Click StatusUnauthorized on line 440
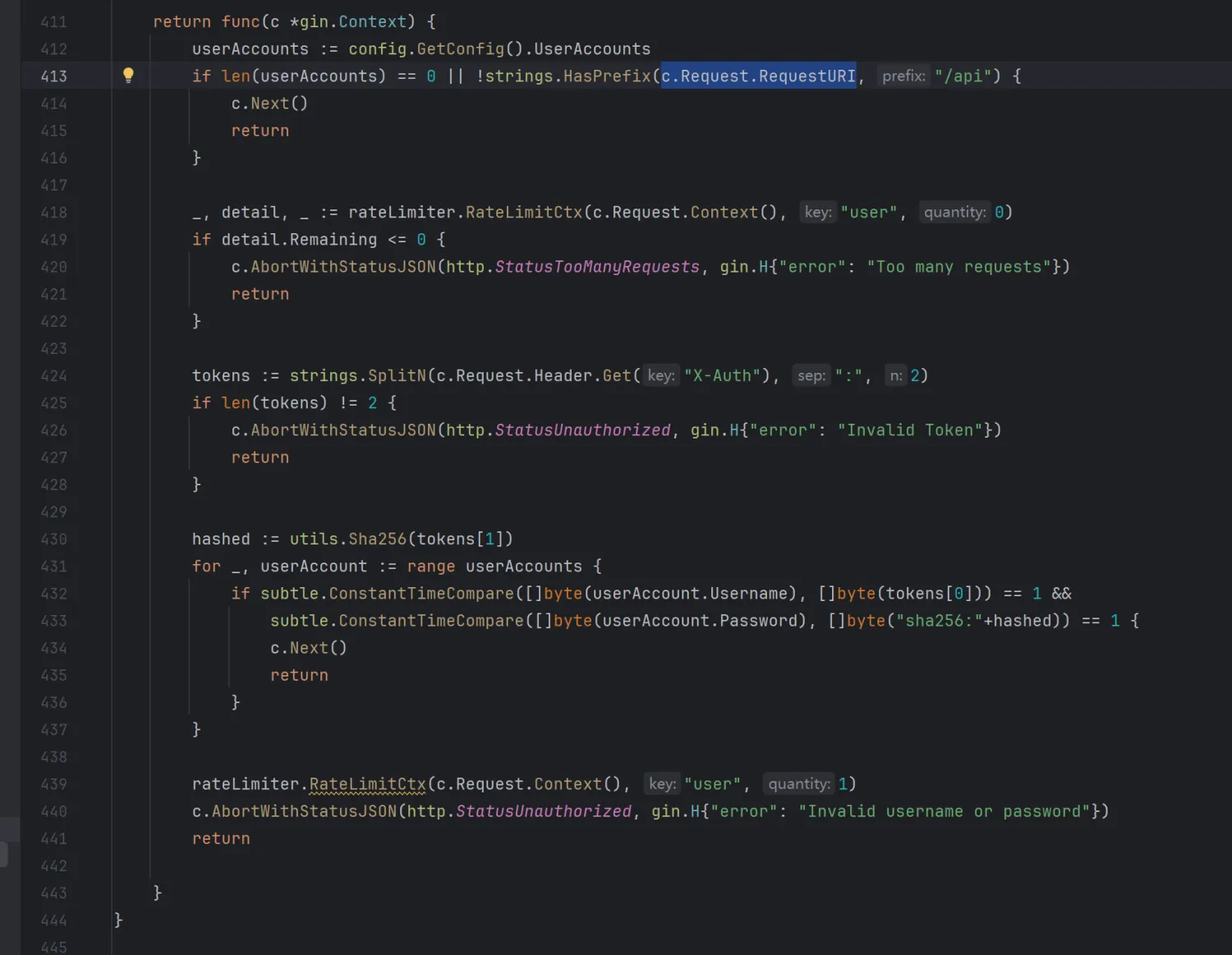The height and width of the screenshot is (955, 1232). [544, 811]
